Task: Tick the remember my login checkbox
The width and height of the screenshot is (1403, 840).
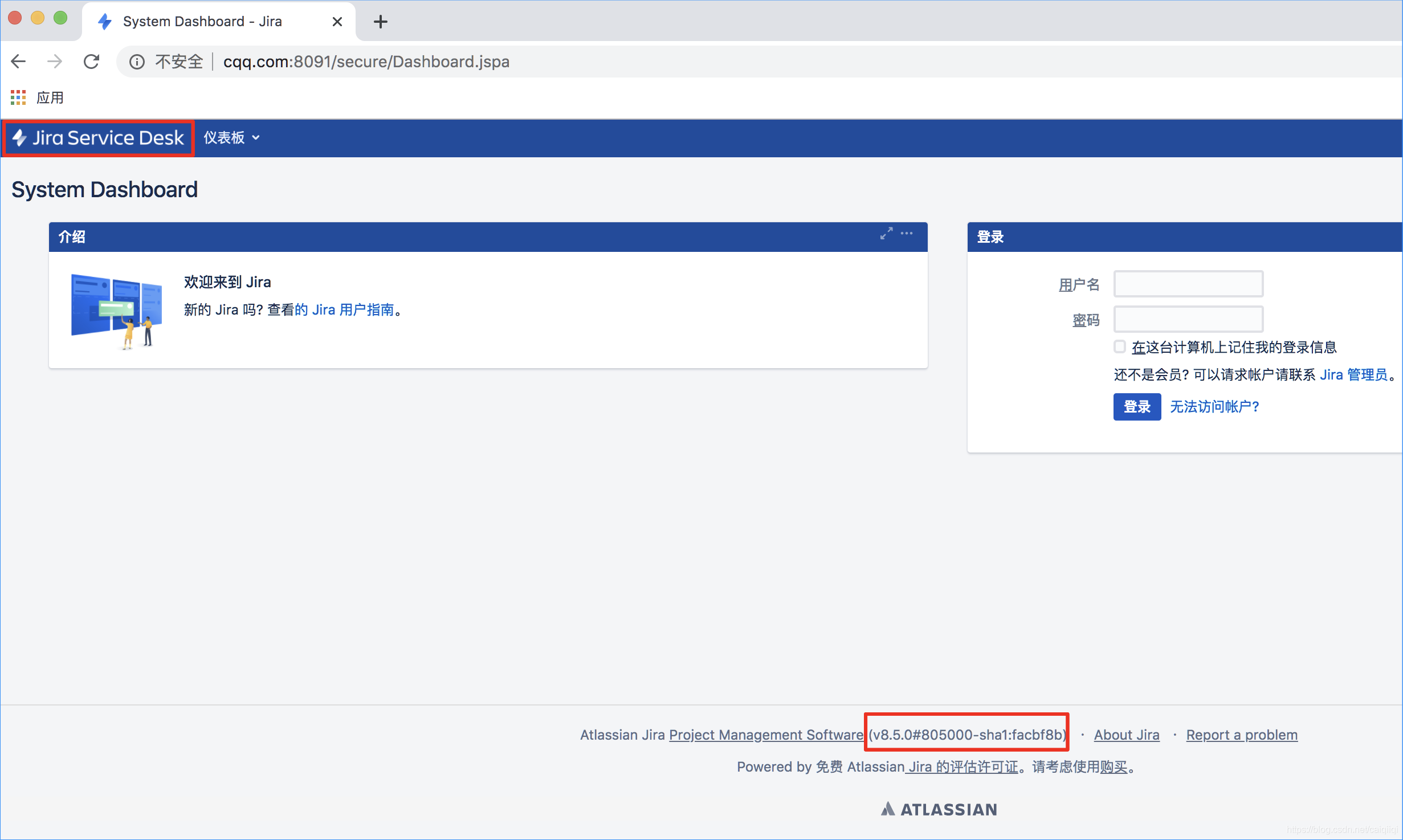Action: pos(1120,346)
